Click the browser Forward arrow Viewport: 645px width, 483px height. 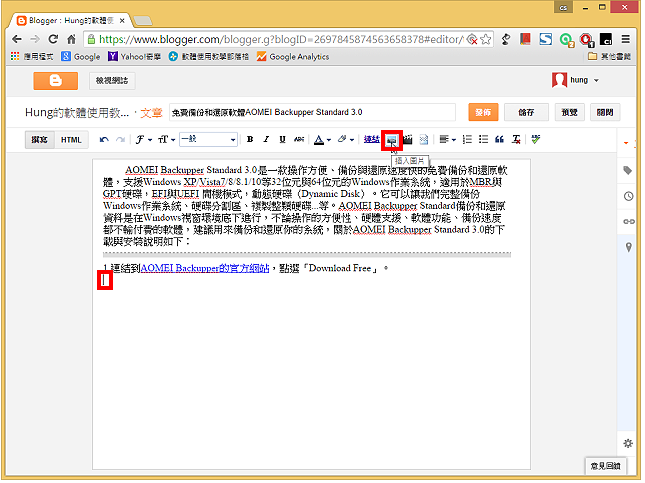(35, 39)
